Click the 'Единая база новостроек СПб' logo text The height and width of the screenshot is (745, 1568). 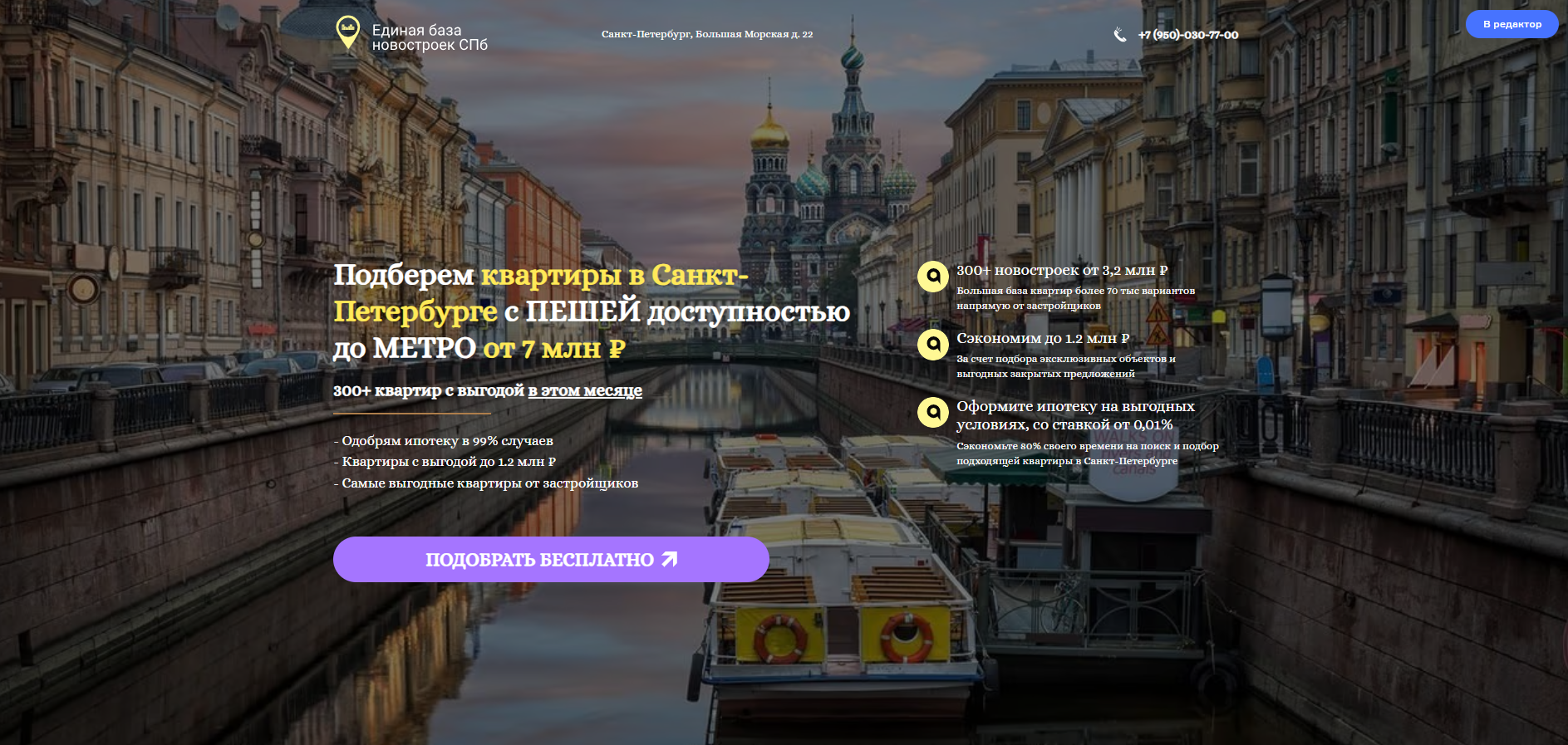point(430,37)
